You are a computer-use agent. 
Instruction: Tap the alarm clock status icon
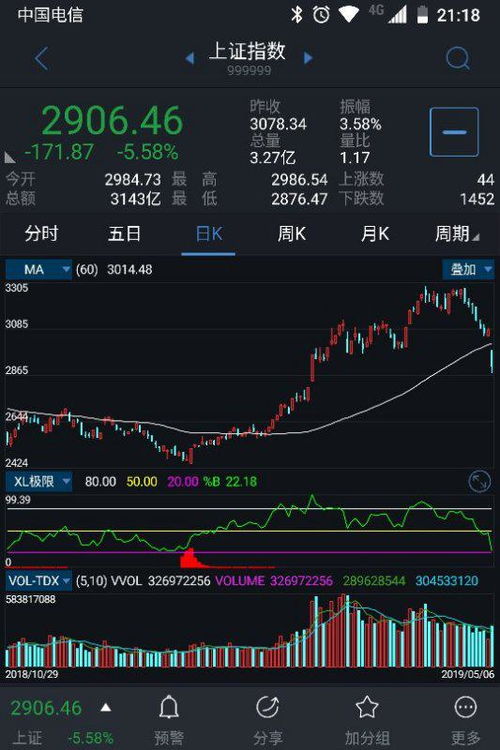(x=321, y=15)
